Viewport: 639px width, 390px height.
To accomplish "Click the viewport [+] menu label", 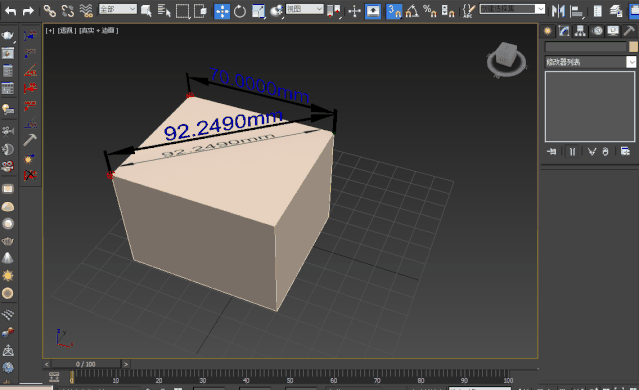I will (x=50, y=31).
